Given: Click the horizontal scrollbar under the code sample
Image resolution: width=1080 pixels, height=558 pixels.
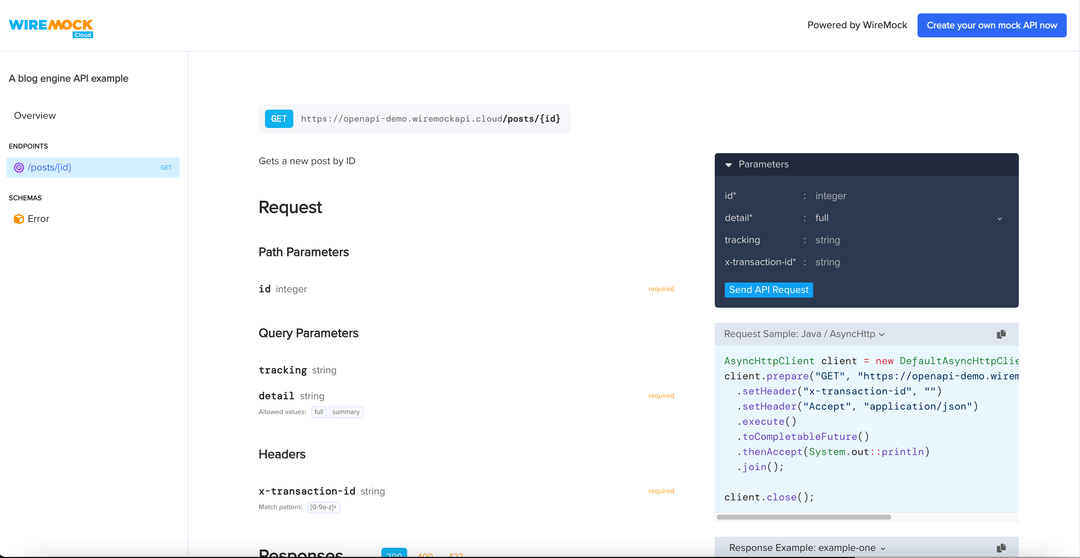Looking at the screenshot, I should point(804,517).
